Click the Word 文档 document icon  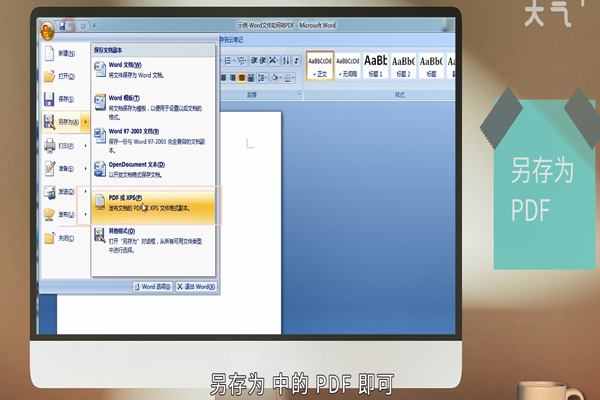click(x=100, y=69)
